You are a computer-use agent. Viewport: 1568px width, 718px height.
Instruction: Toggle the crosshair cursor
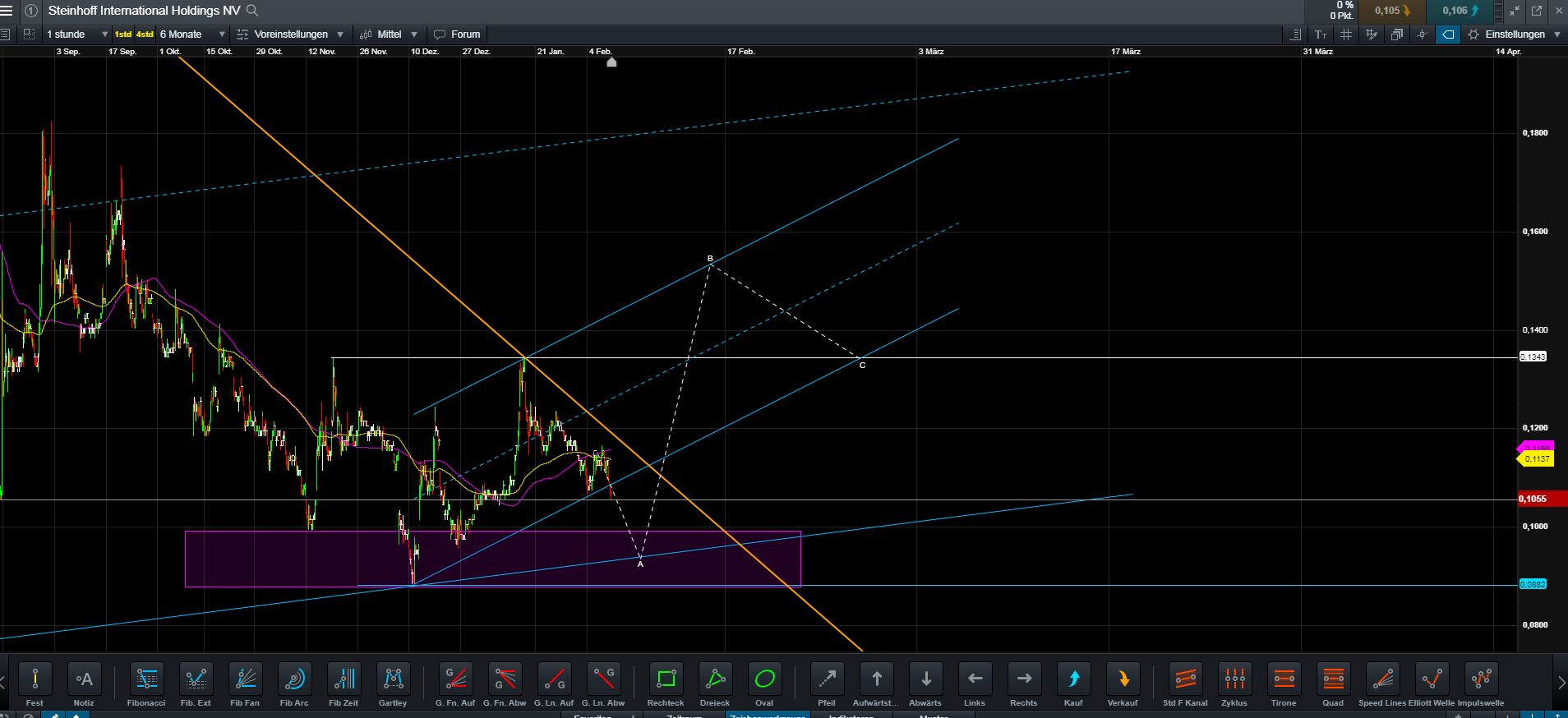click(1423, 35)
